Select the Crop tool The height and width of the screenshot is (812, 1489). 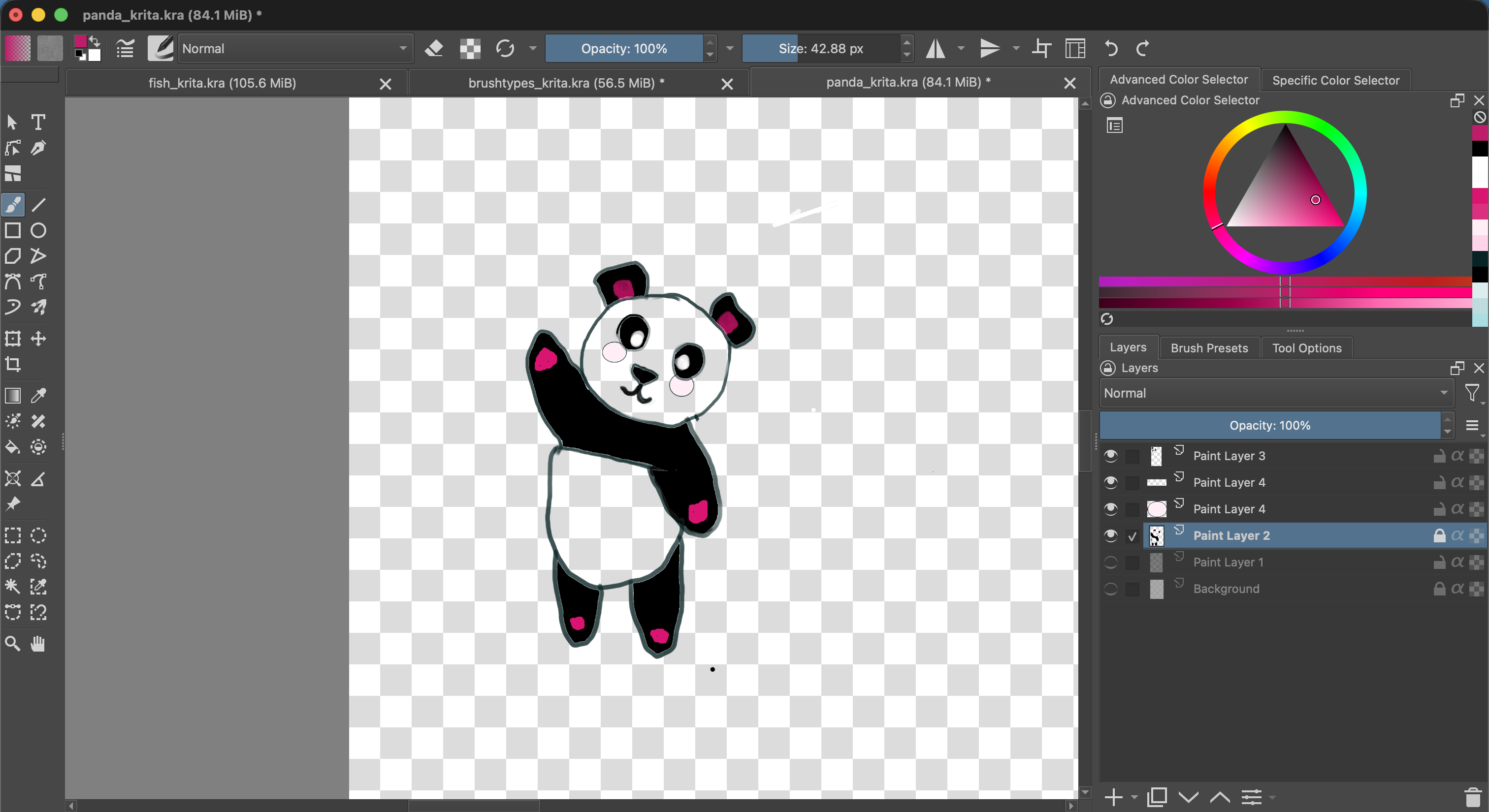[x=13, y=364]
